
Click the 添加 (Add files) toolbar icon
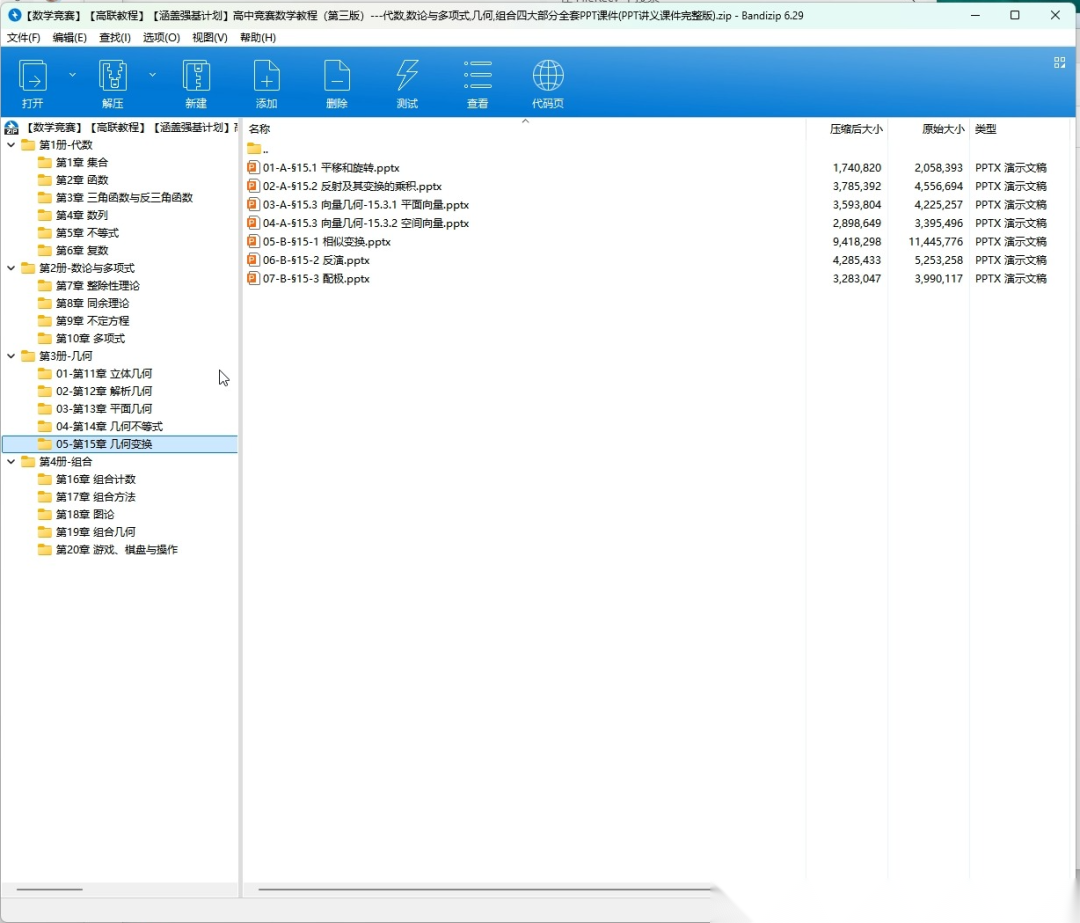pos(266,77)
